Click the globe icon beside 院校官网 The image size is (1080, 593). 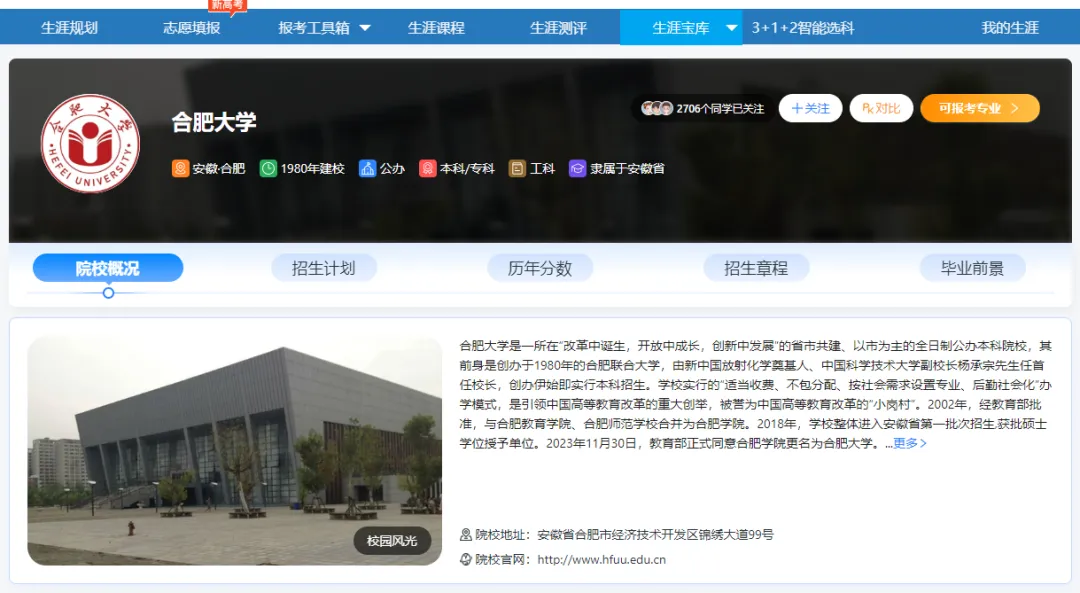(466, 559)
